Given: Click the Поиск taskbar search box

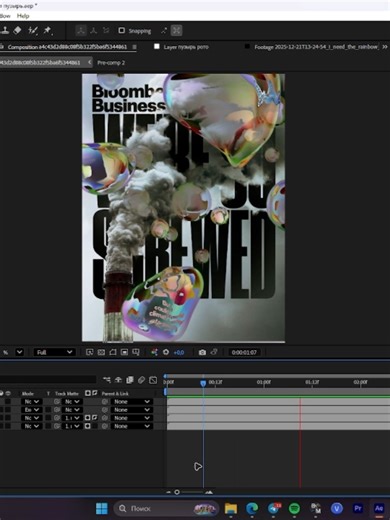Looking at the screenshot, I should coord(166,509).
